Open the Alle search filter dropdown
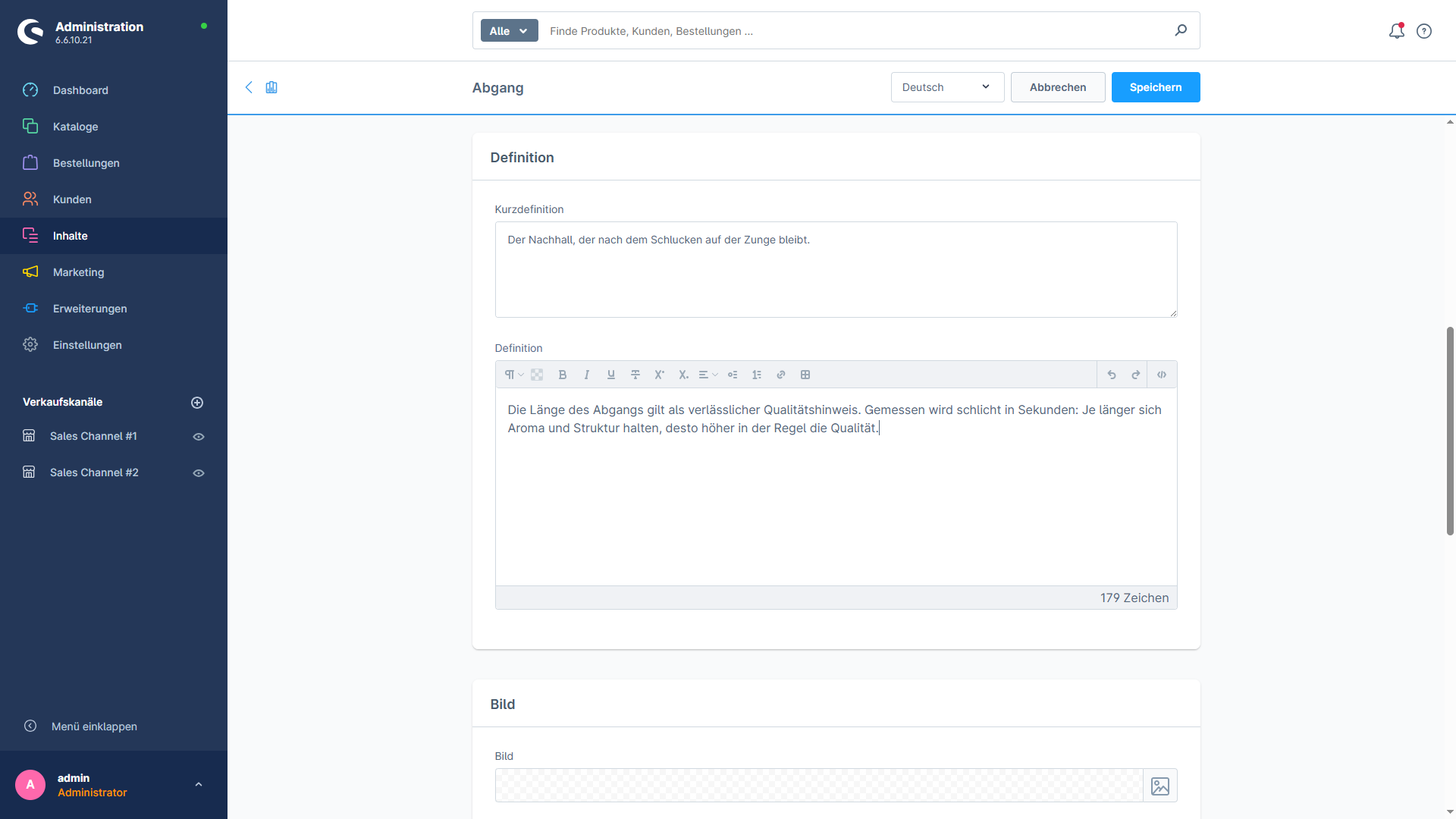 pyautogui.click(x=509, y=30)
